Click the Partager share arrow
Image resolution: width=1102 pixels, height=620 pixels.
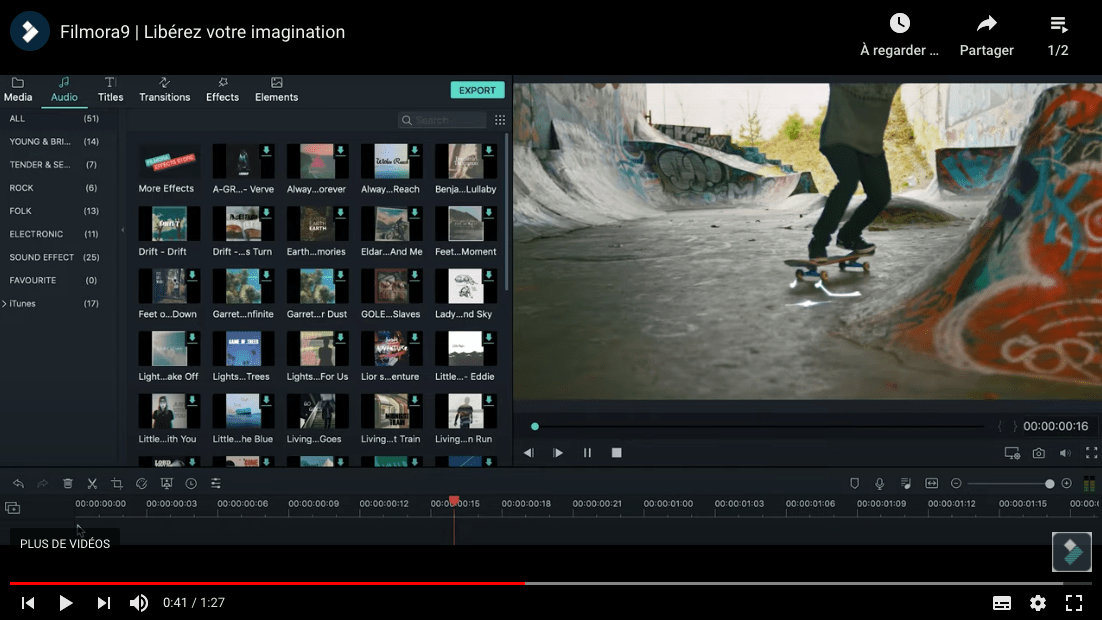987,24
